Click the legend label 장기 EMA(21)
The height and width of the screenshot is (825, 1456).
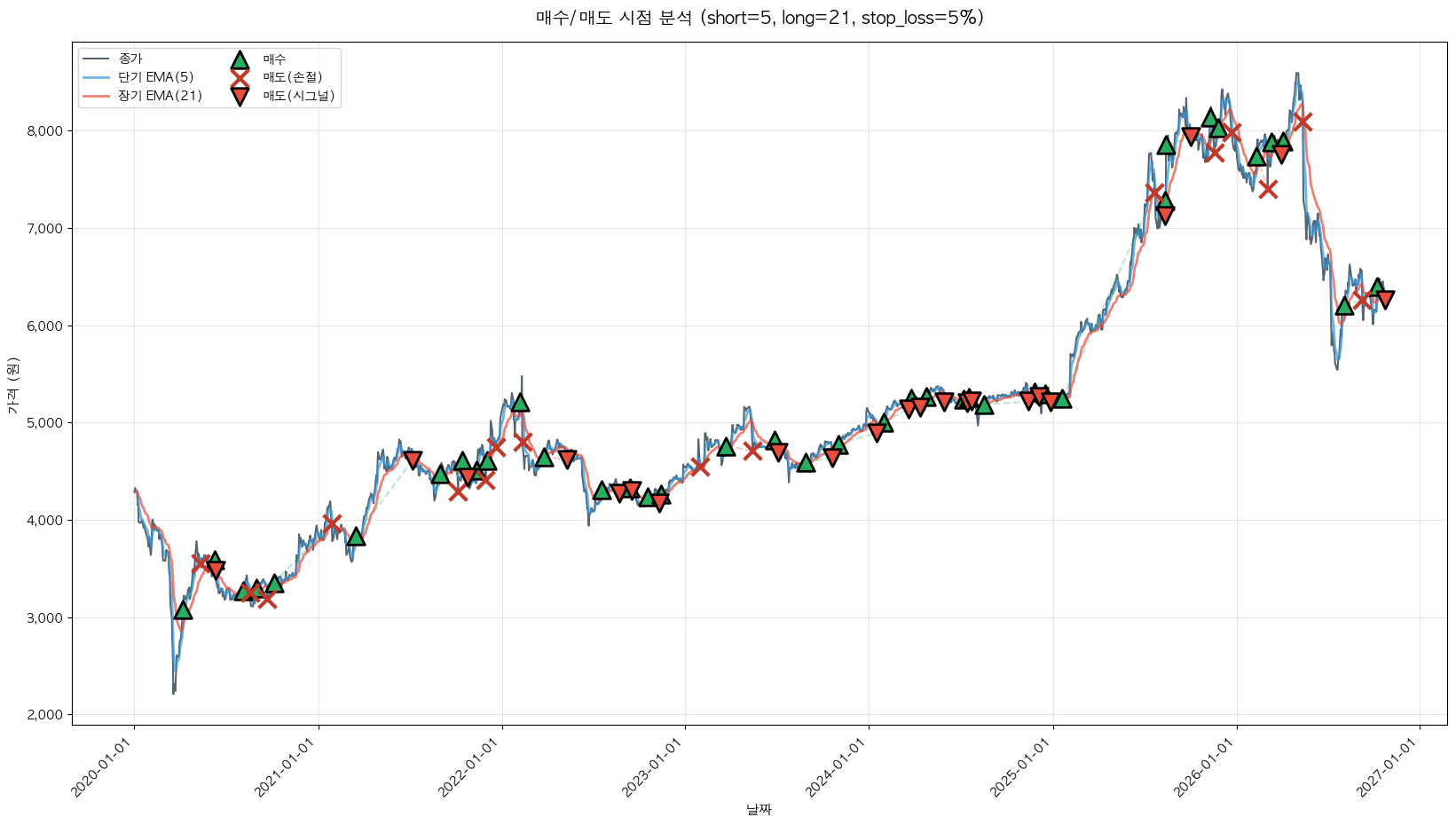pos(161,96)
